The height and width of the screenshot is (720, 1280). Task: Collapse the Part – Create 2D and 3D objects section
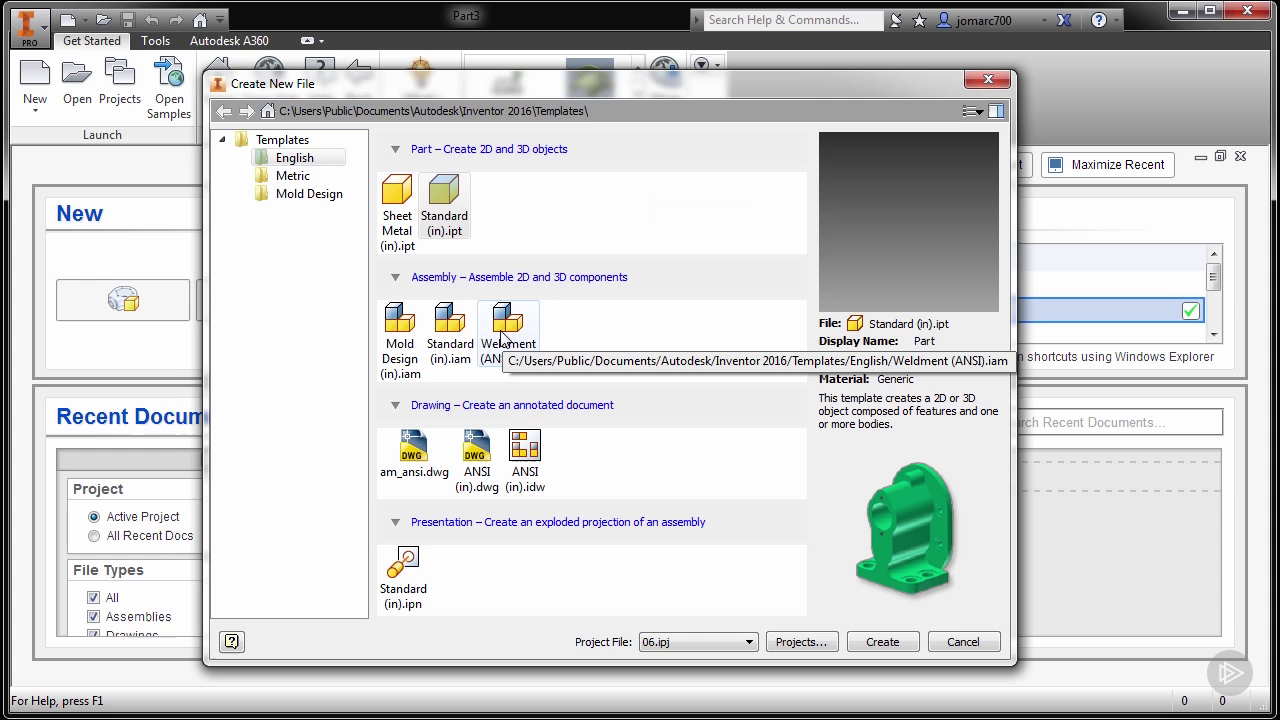click(395, 149)
